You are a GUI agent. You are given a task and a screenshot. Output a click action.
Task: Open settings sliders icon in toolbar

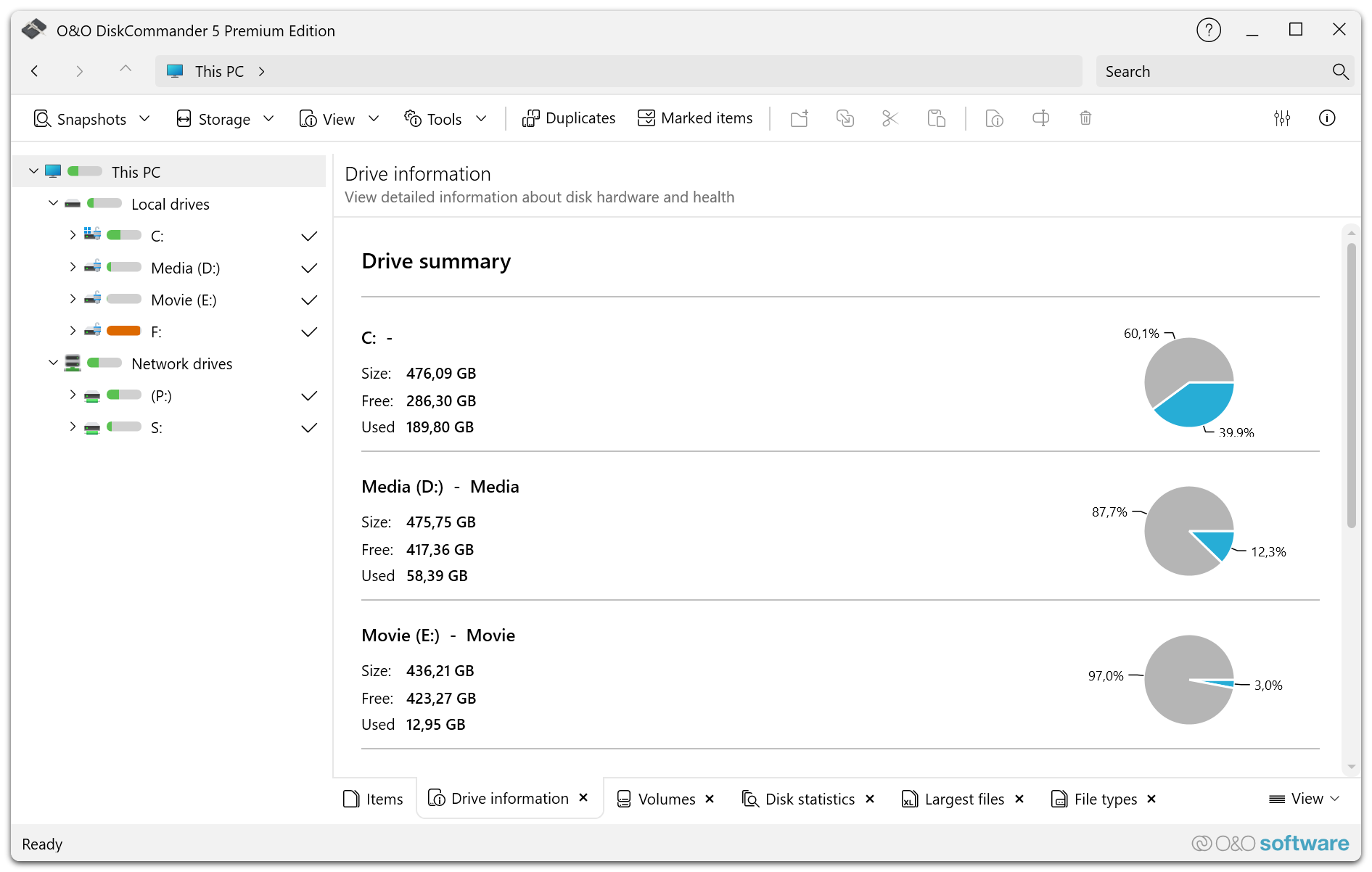tap(1282, 118)
